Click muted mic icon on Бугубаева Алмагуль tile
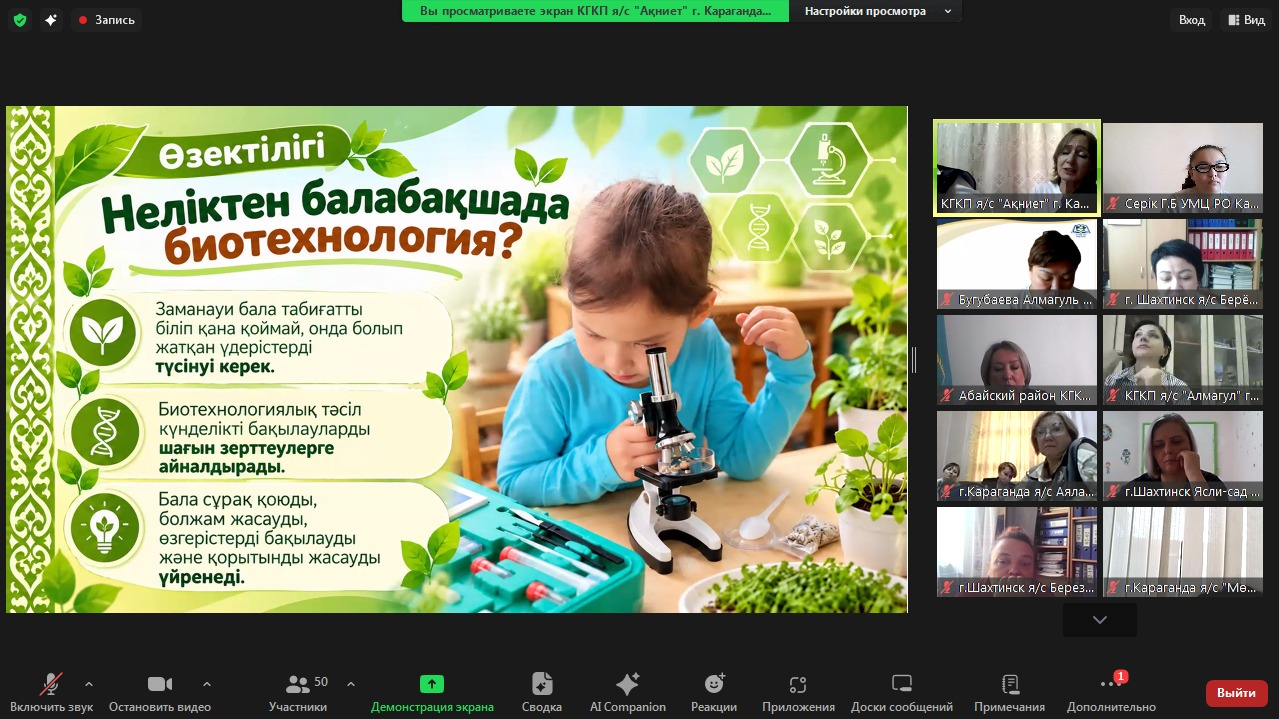The image size is (1279, 719). coord(947,300)
